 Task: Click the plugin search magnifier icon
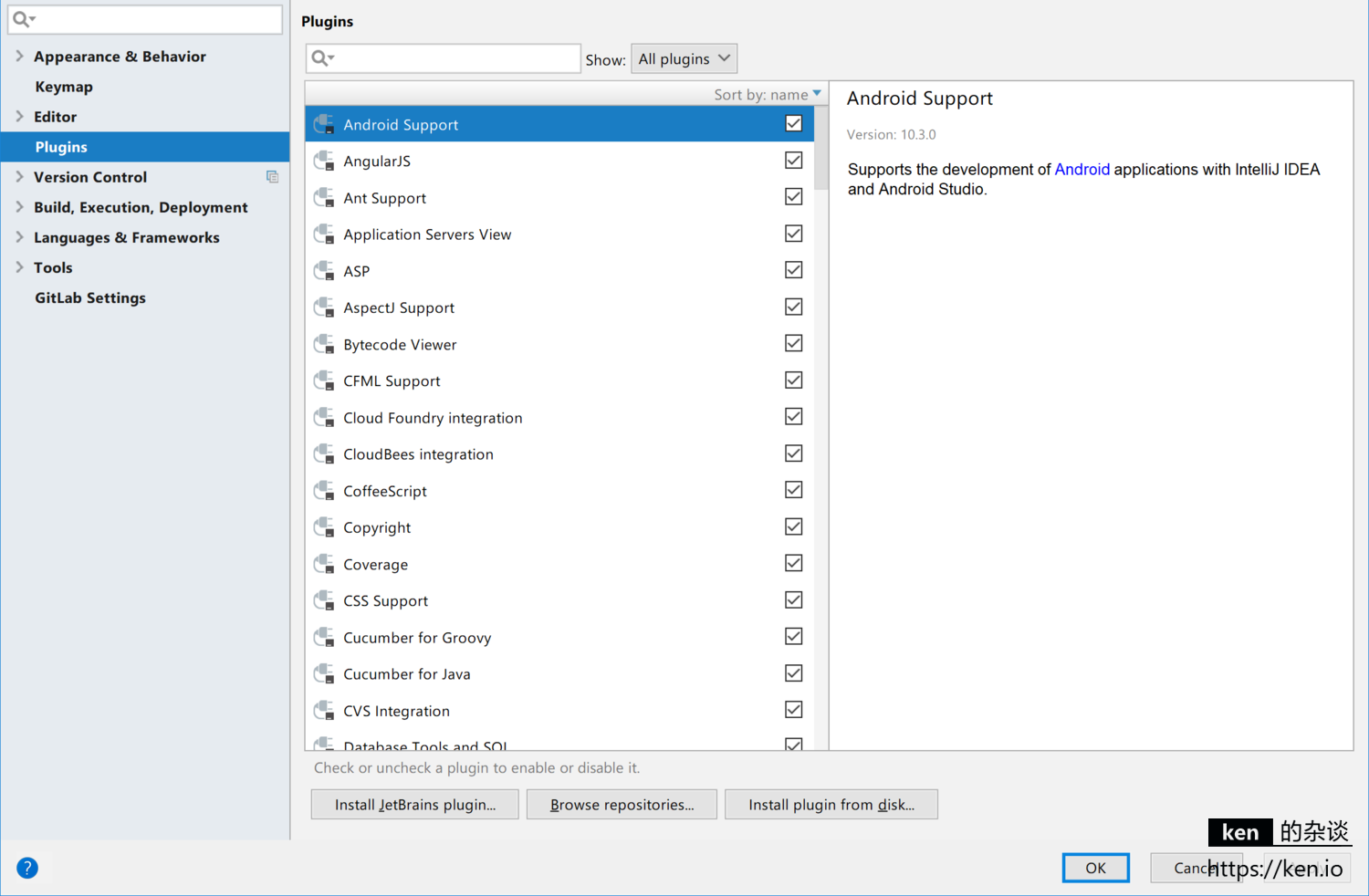pos(323,58)
